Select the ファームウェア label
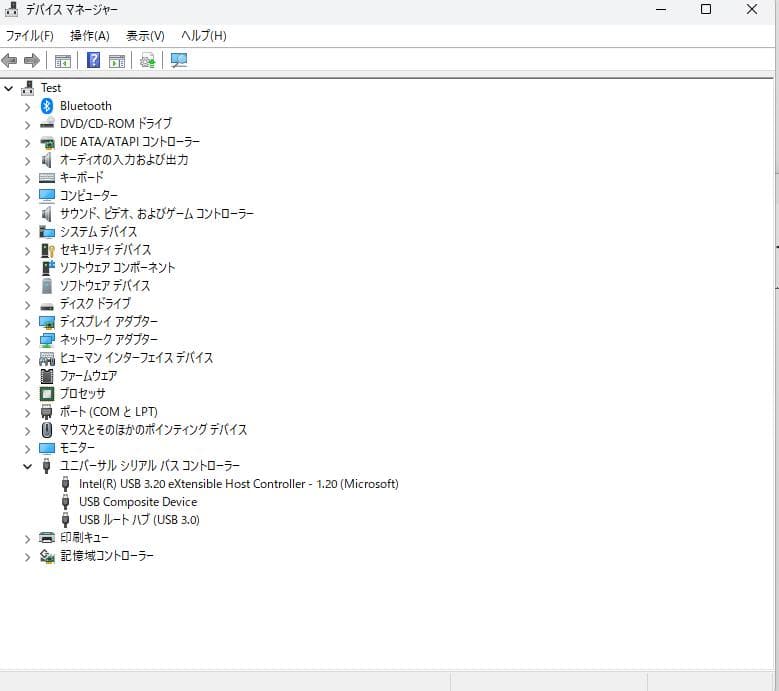Image resolution: width=779 pixels, height=691 pixels. [88, 376]
